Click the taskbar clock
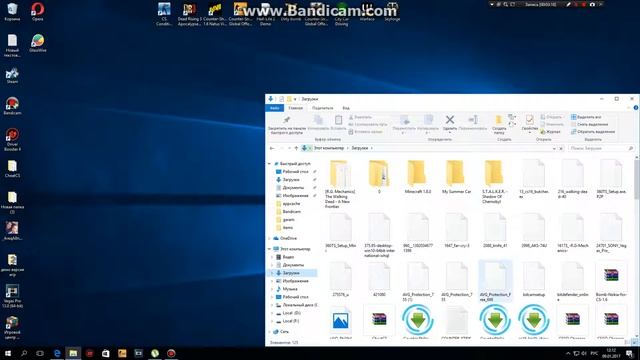 [x=611, y=353]
